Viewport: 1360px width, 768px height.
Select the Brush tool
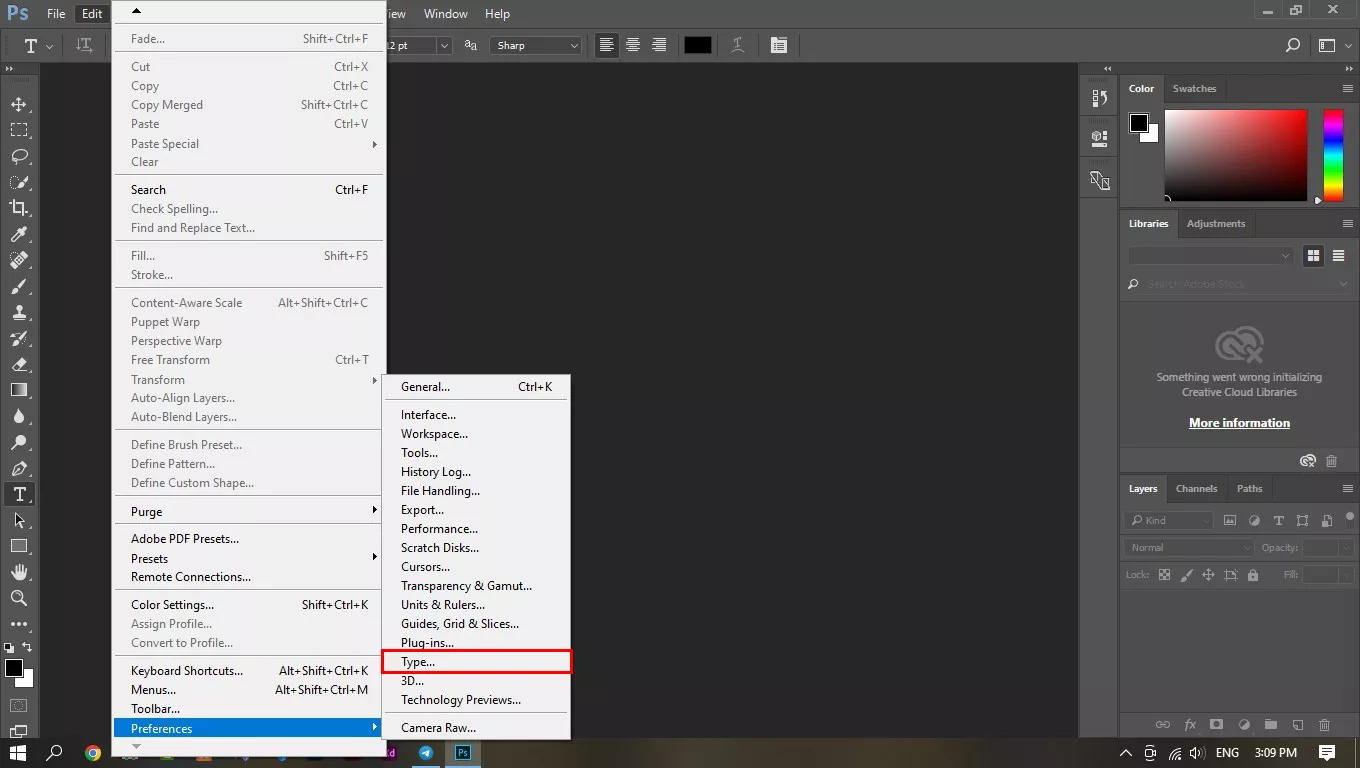19,286
